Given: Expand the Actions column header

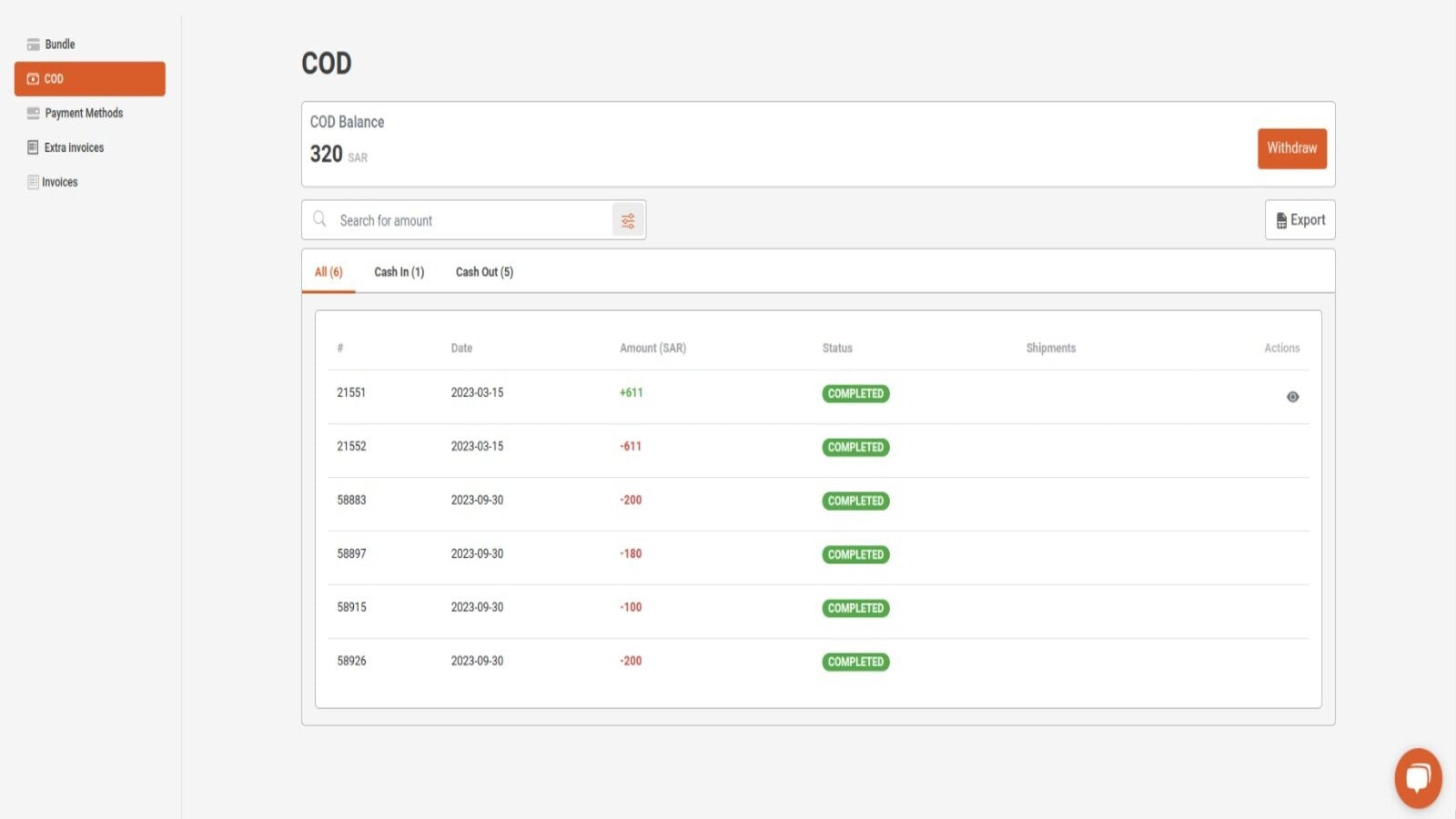Looking at the screenshot, I should click(x=1281, y=348).
